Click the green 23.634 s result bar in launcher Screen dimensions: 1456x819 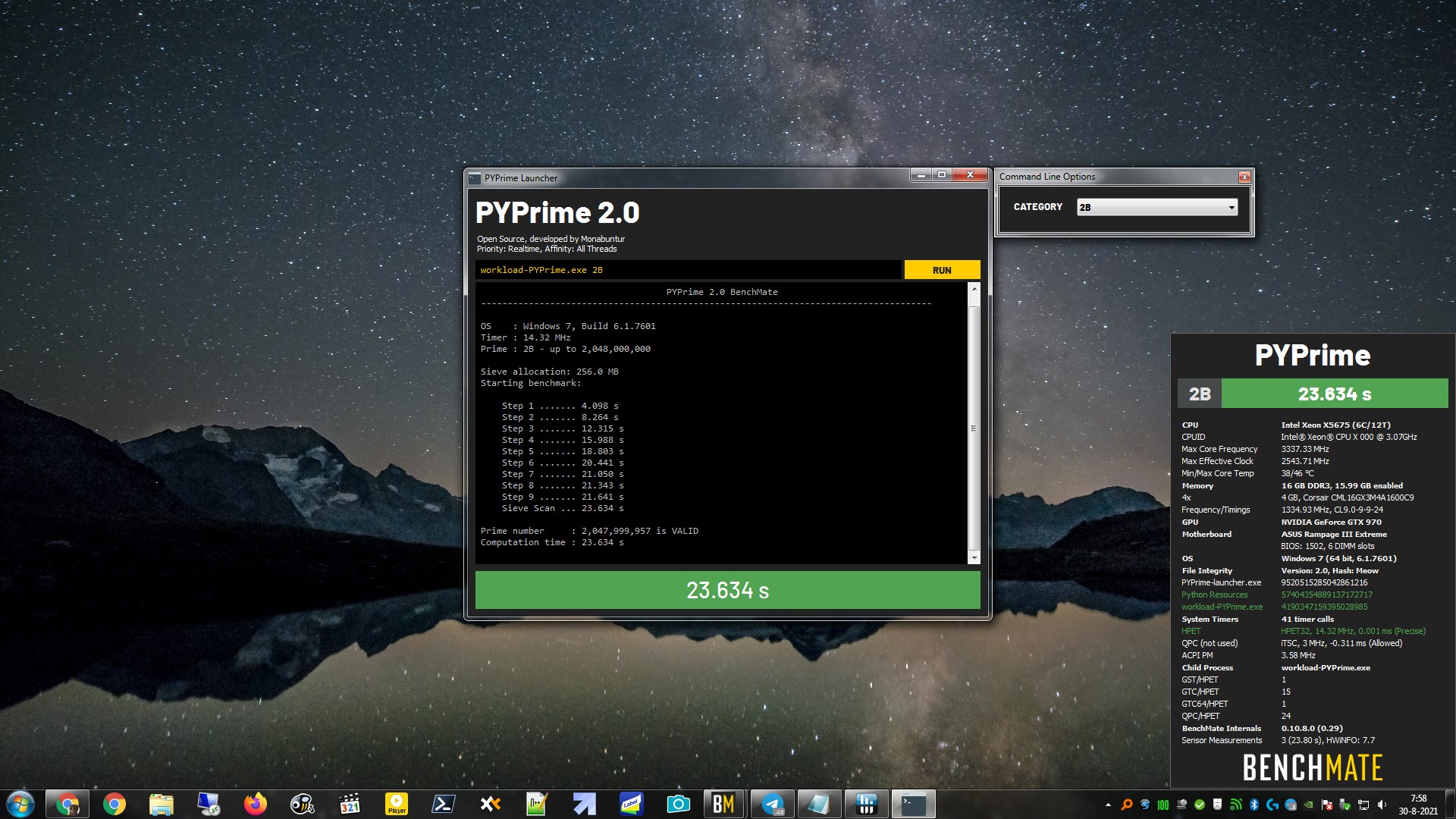pos(727,590)
